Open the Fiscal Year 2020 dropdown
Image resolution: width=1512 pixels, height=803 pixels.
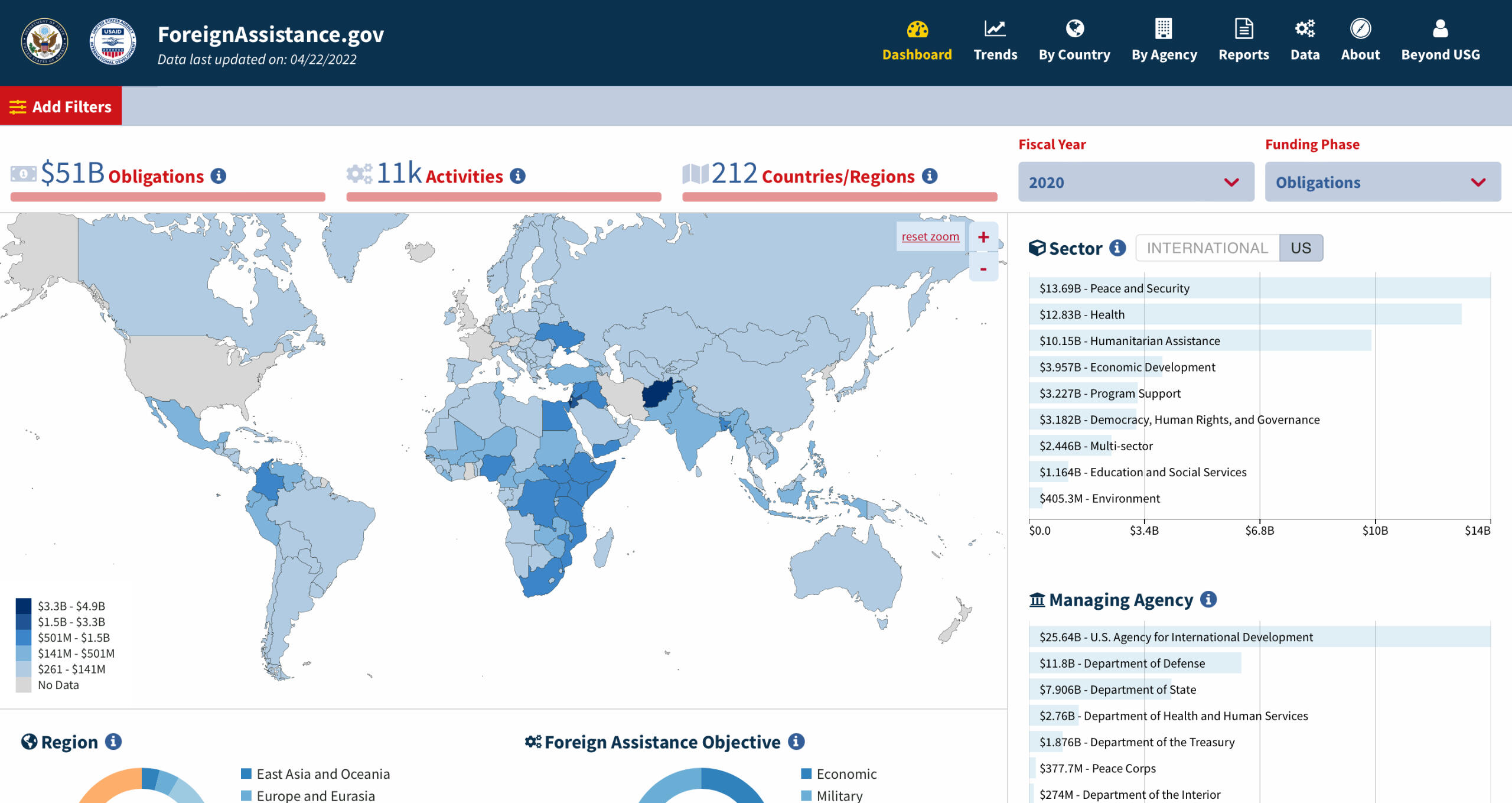point(1135,182)
